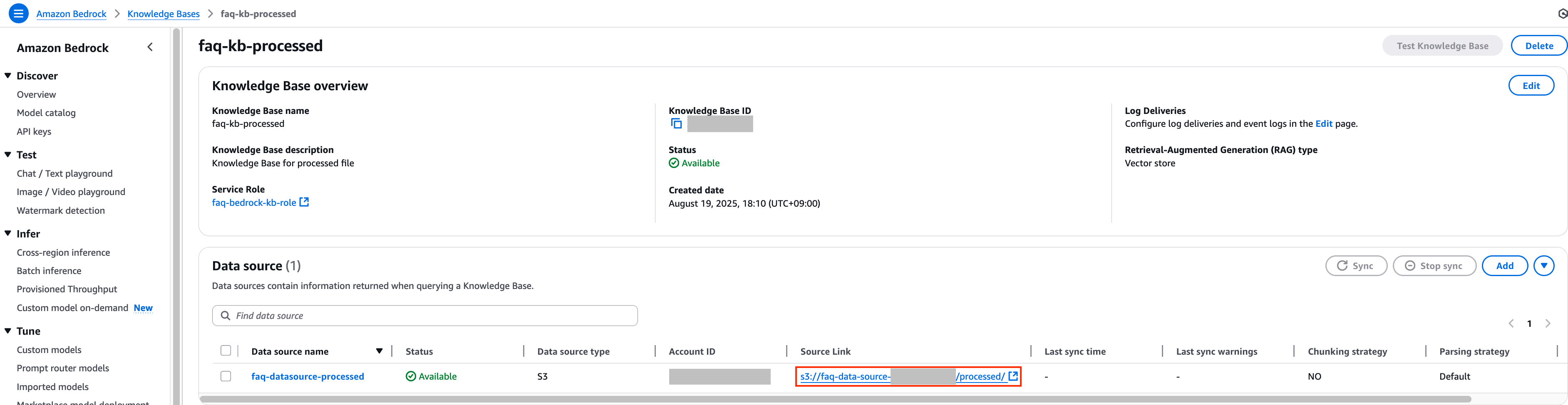Focus the Find data source search field
The image size is (1568, 405).
[x=425, y=316]
